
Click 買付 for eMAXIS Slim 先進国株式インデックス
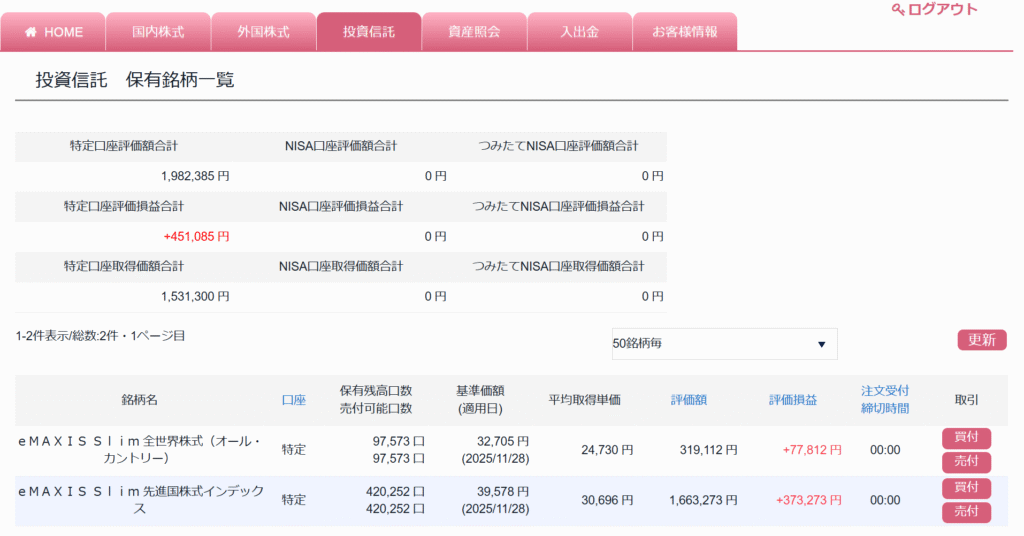point(966,488)
